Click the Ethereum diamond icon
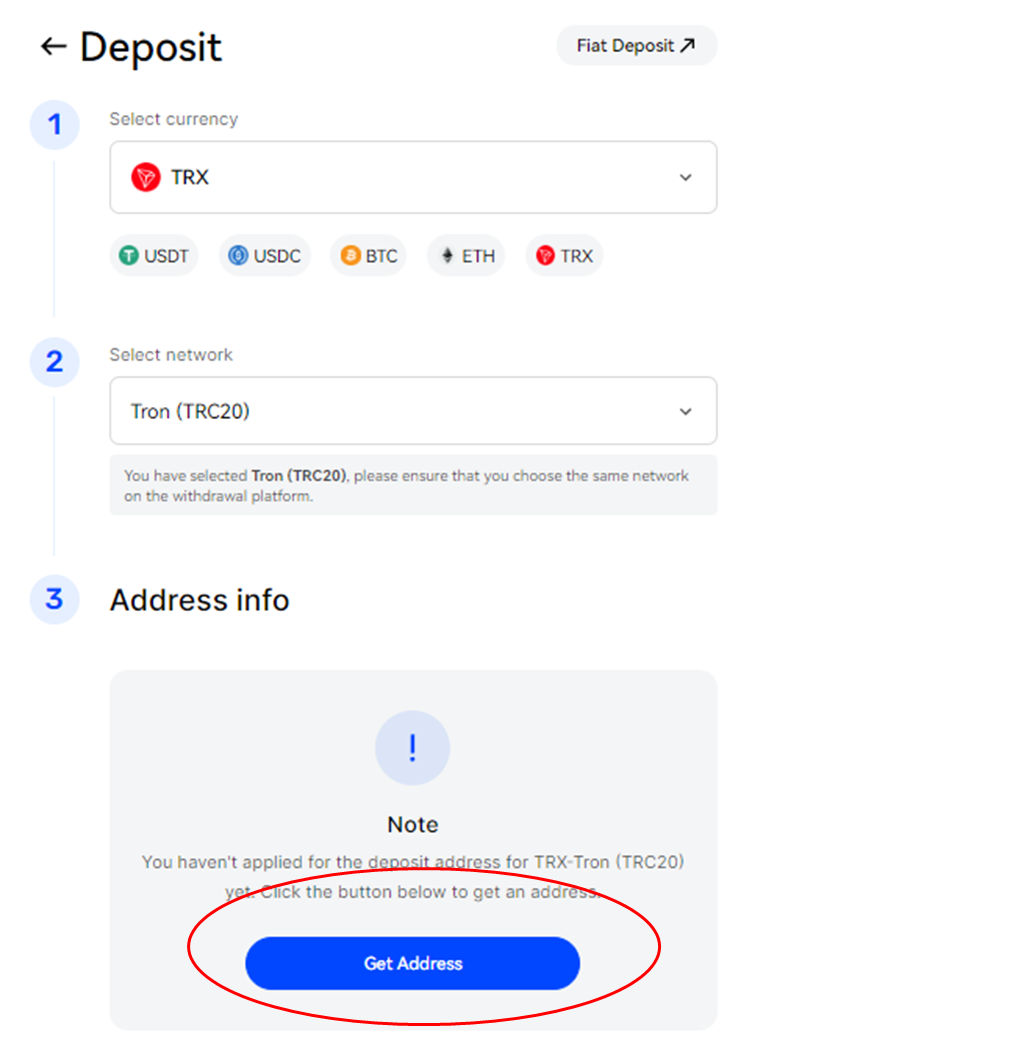The image size is (1021, 1043). tap(448, 255)
